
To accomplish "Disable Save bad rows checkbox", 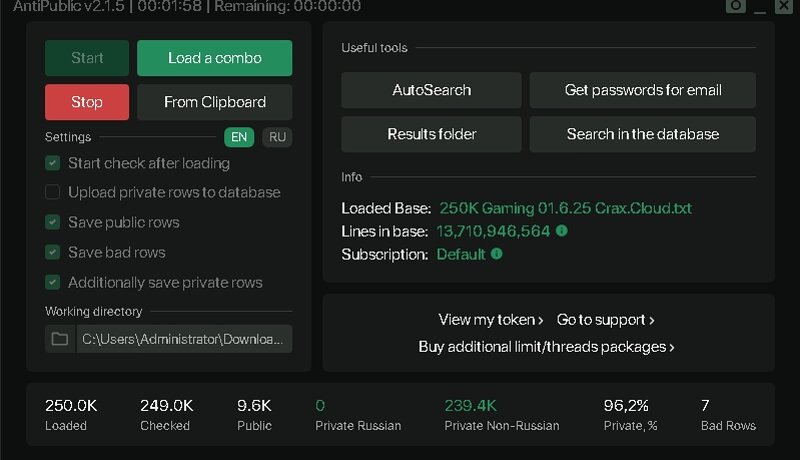I will tap(52, 252).
